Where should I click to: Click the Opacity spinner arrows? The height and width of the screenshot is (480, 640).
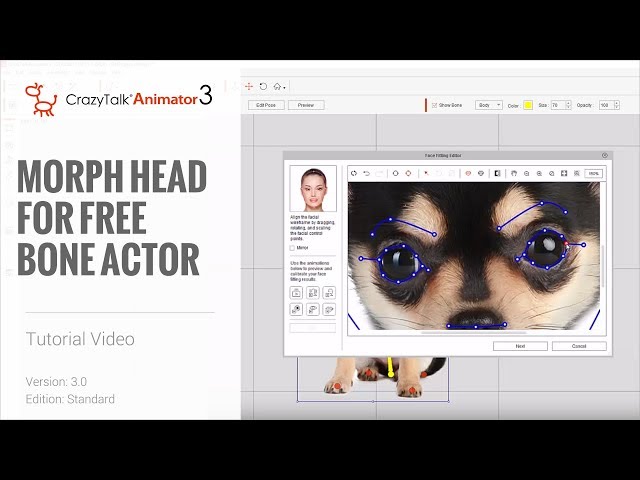(x=617, y=105)
